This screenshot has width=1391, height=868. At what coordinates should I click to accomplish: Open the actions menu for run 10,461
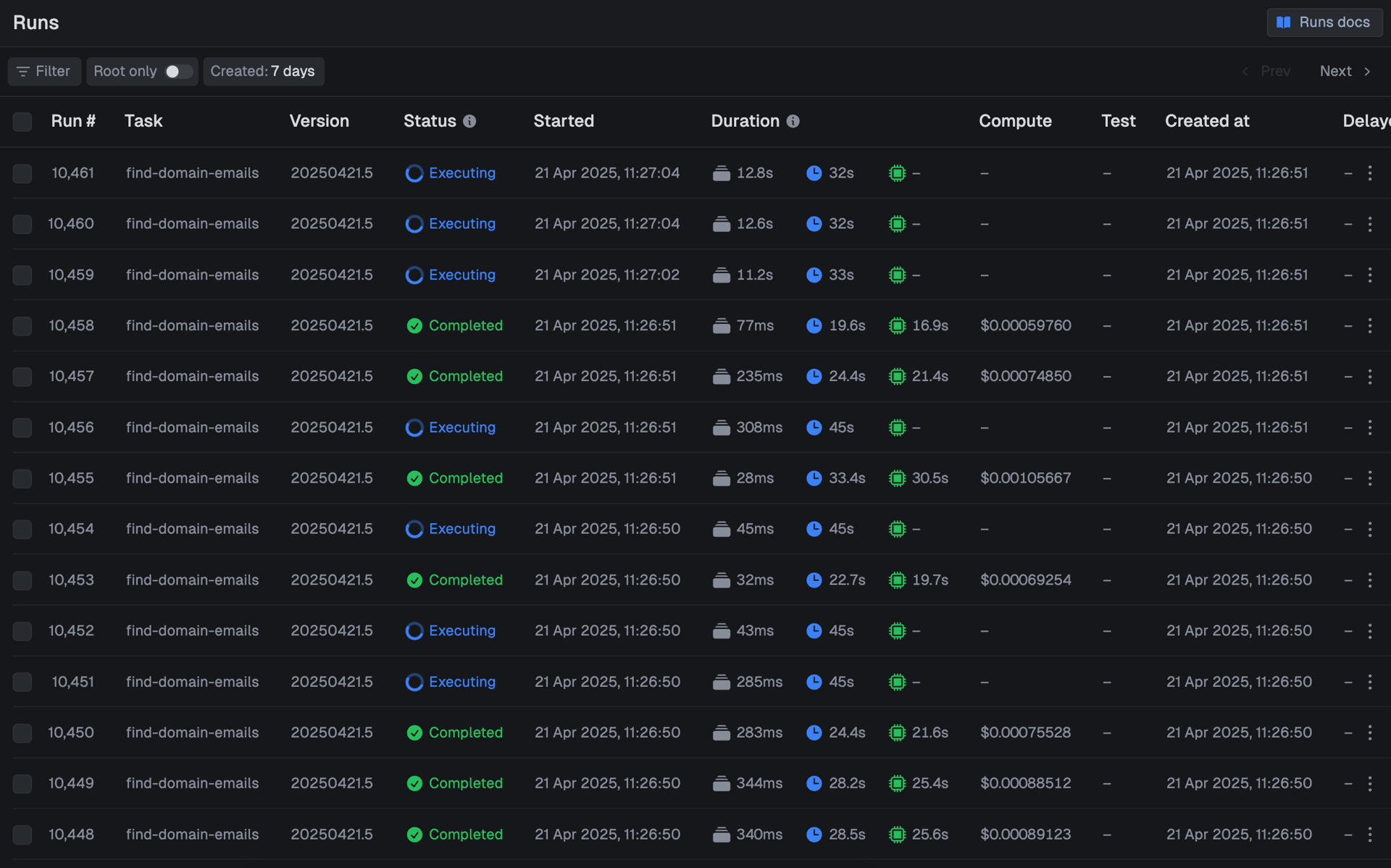click(x=1369, y=173)
